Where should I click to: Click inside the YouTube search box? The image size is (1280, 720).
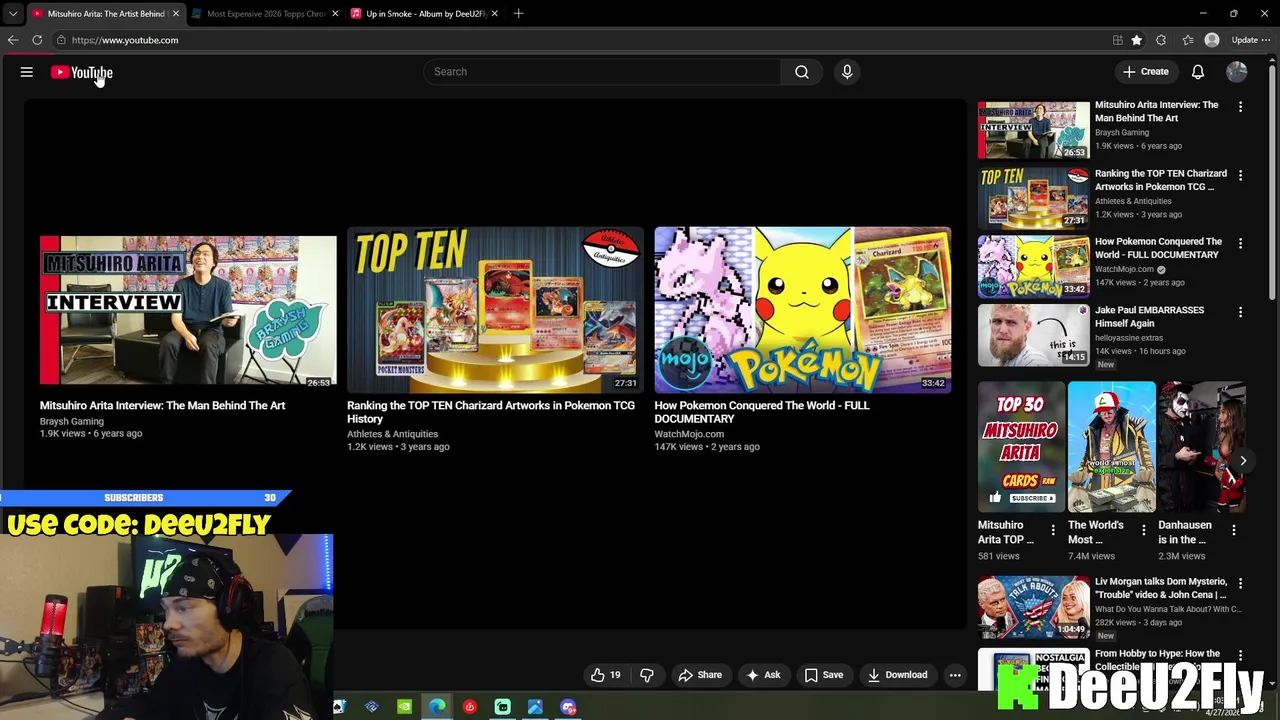tap(602, 72)
